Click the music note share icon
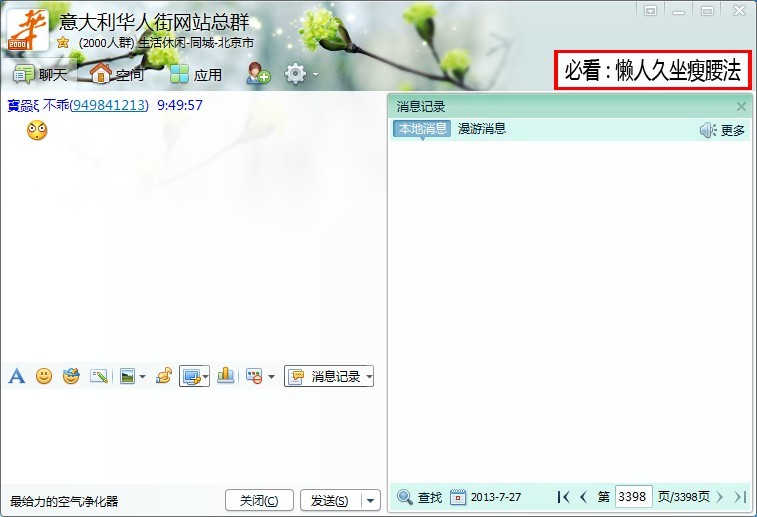This screenshot has width=757, height=517. [x=164, y=376]
